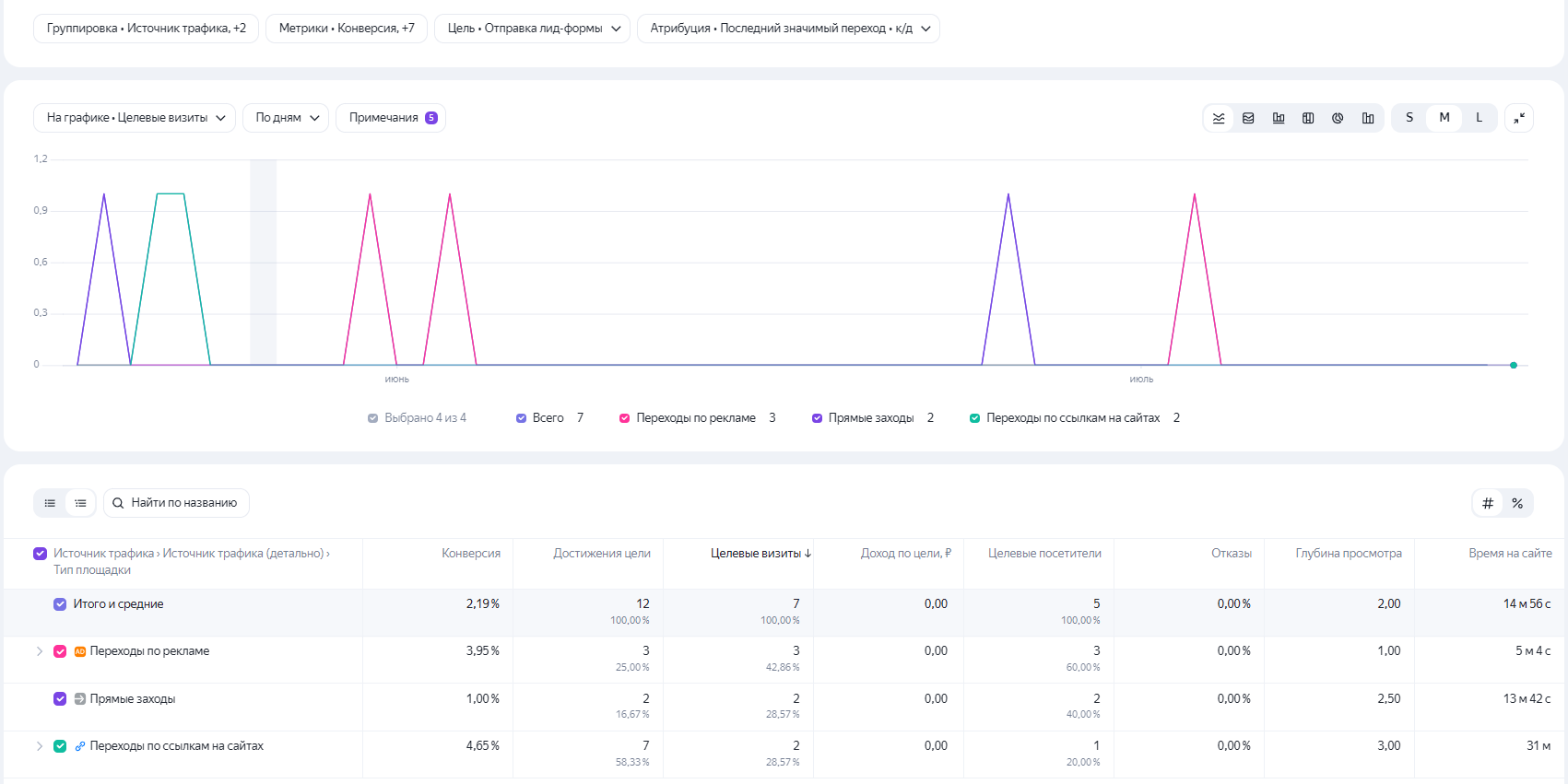The image size is (1568, 784).
Task: Switch chart to stacked area view
Action: coord(1248,118)
